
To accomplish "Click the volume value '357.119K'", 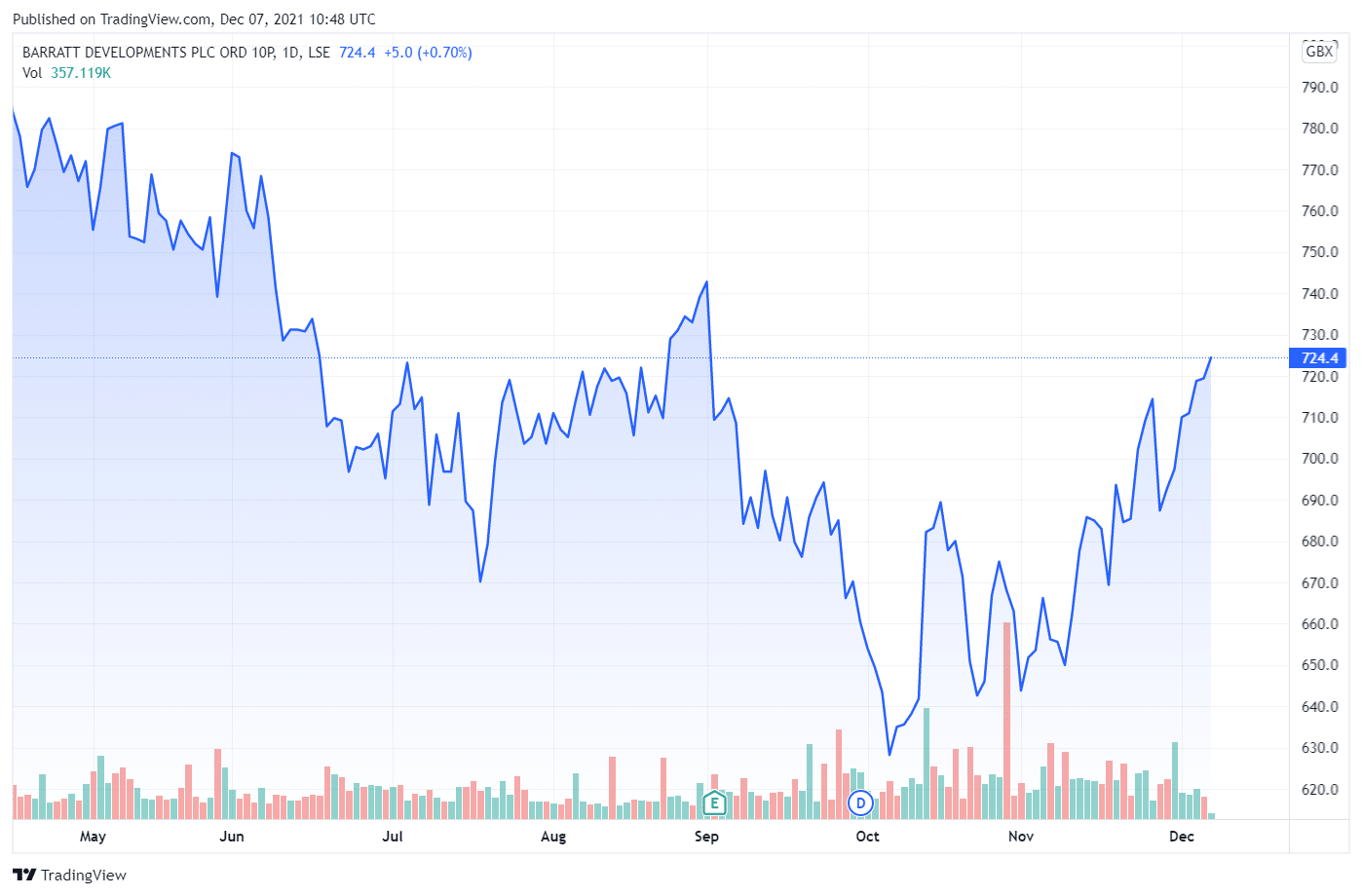I will [x=81, y=73].
